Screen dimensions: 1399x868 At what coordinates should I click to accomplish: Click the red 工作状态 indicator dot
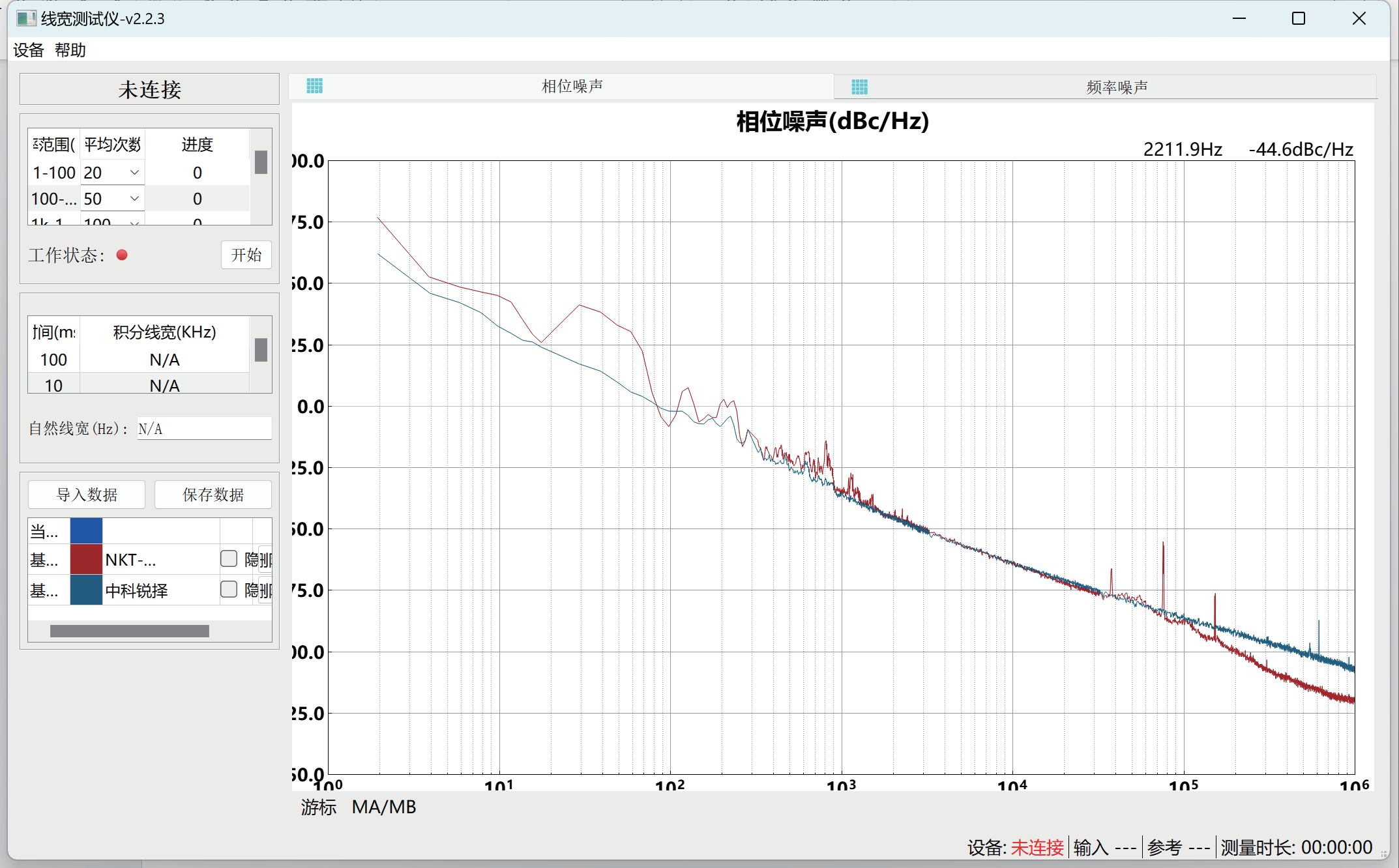[x=122, y=255]
